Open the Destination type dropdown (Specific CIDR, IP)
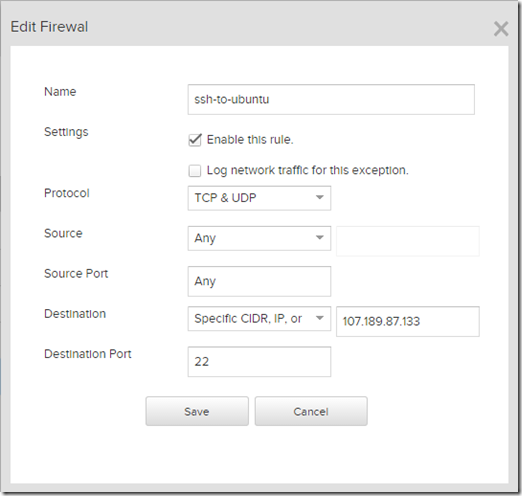This screenshot has height=496, width=522. pyautogui.click(x=259, y=319)
